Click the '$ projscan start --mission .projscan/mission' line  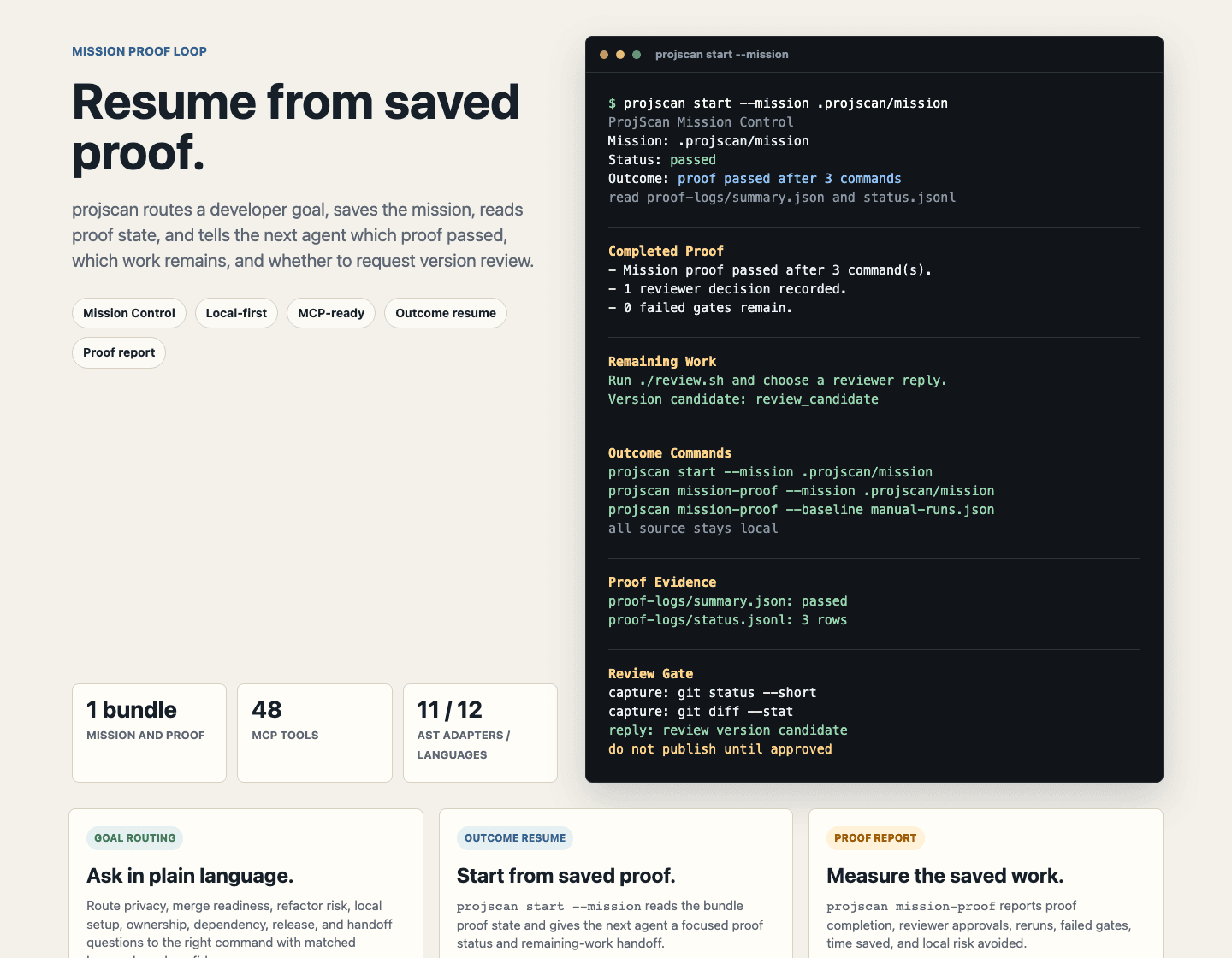(x=778, y=103)
